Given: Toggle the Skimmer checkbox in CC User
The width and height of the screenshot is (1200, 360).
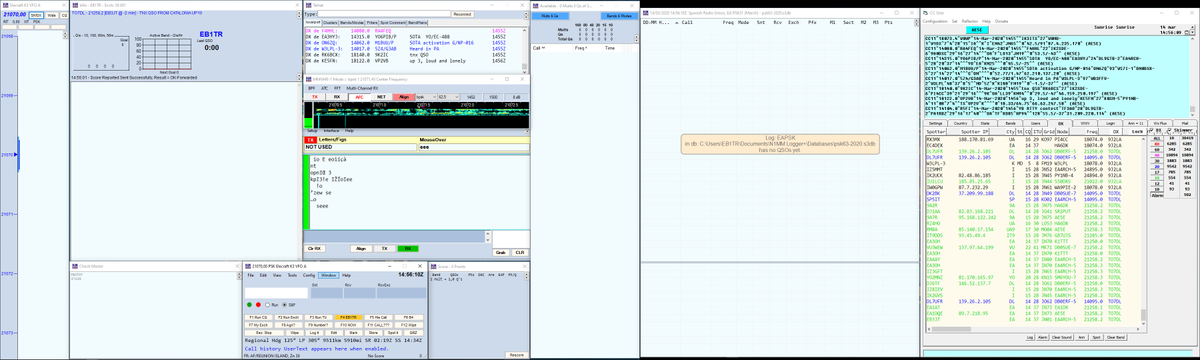Looking at the screenshot, I should (x=1169, y=130).
